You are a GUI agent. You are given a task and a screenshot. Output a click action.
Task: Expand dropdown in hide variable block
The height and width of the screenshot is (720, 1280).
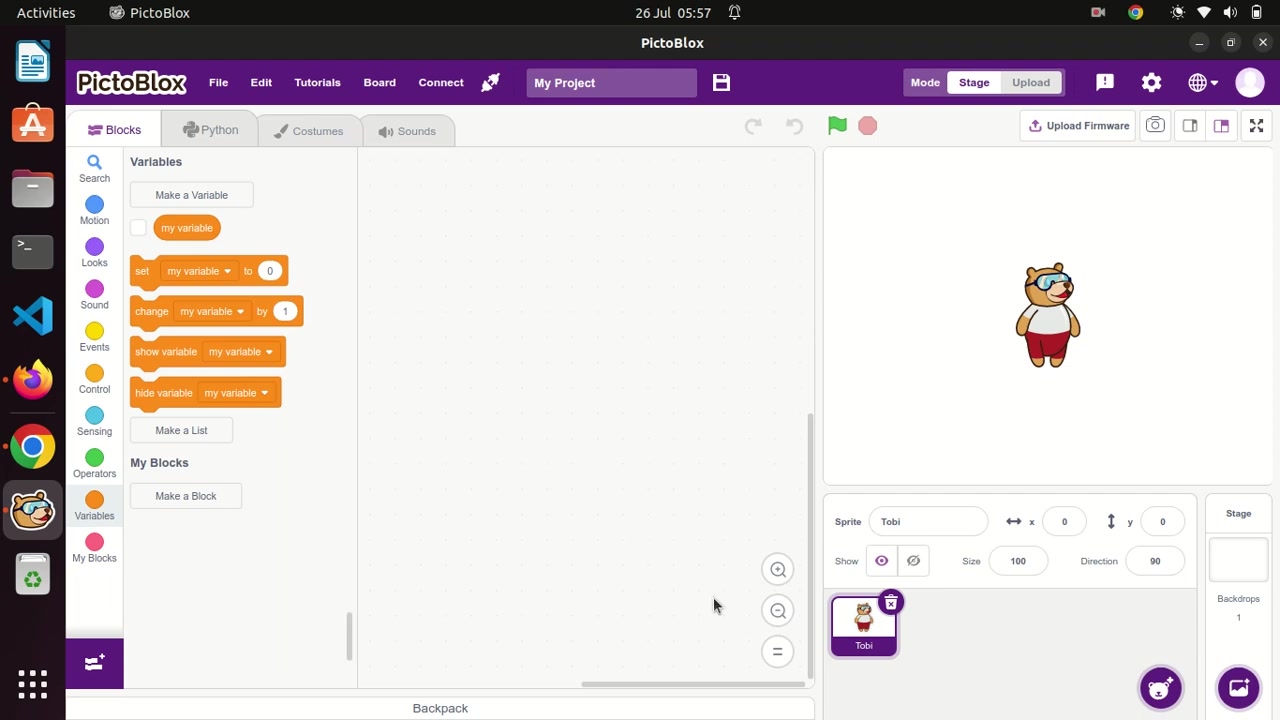pos(264,393)
